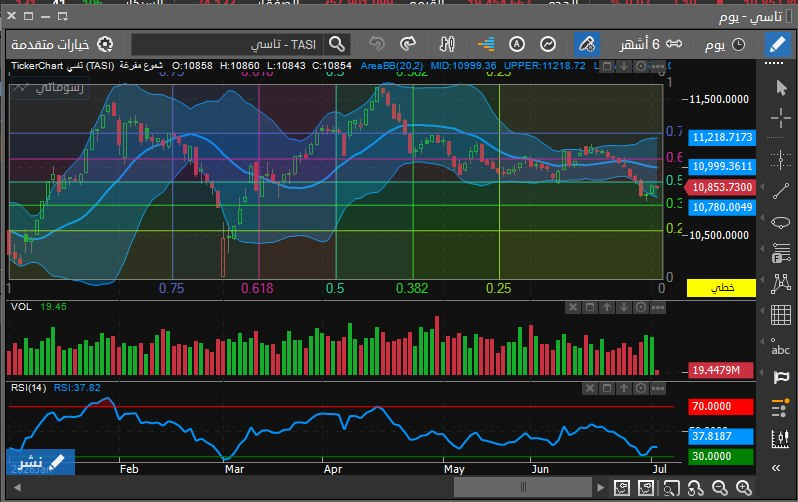Select the vertical line cross tool
798x502 pixels.
click(781, 159)
